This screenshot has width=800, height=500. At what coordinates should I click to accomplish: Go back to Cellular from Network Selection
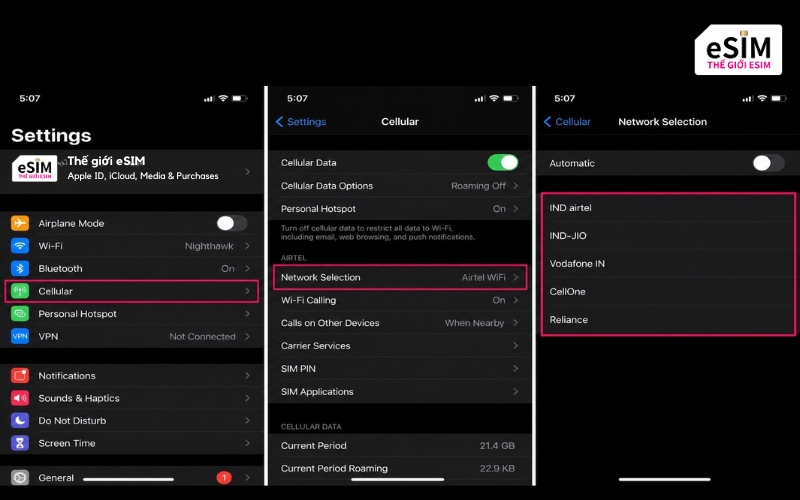point(567,122)
